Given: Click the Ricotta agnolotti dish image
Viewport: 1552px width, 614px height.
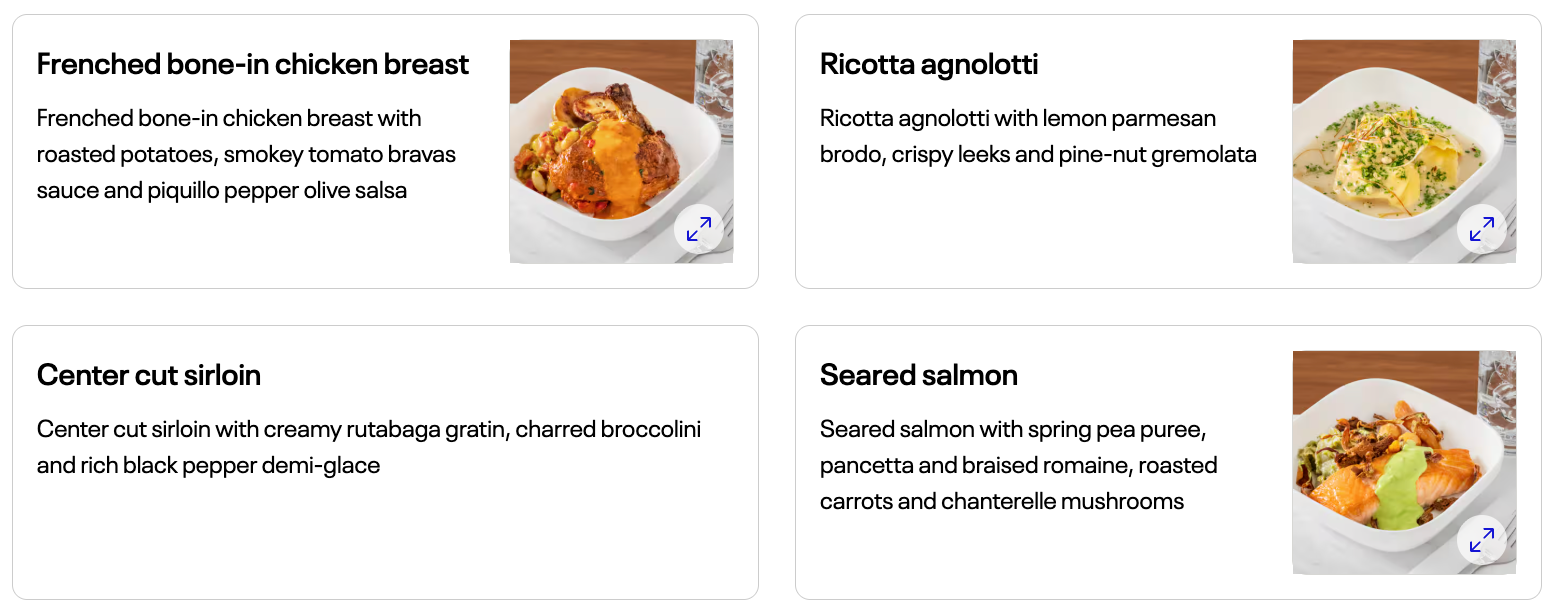Looking at the screenshot, I should coord(1404,152).
